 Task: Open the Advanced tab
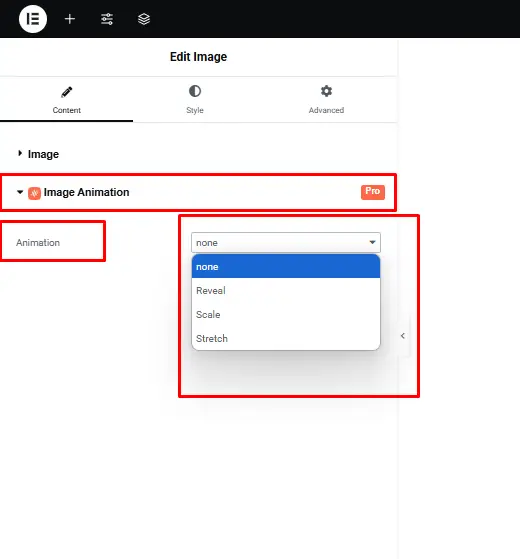pos(326,100)
